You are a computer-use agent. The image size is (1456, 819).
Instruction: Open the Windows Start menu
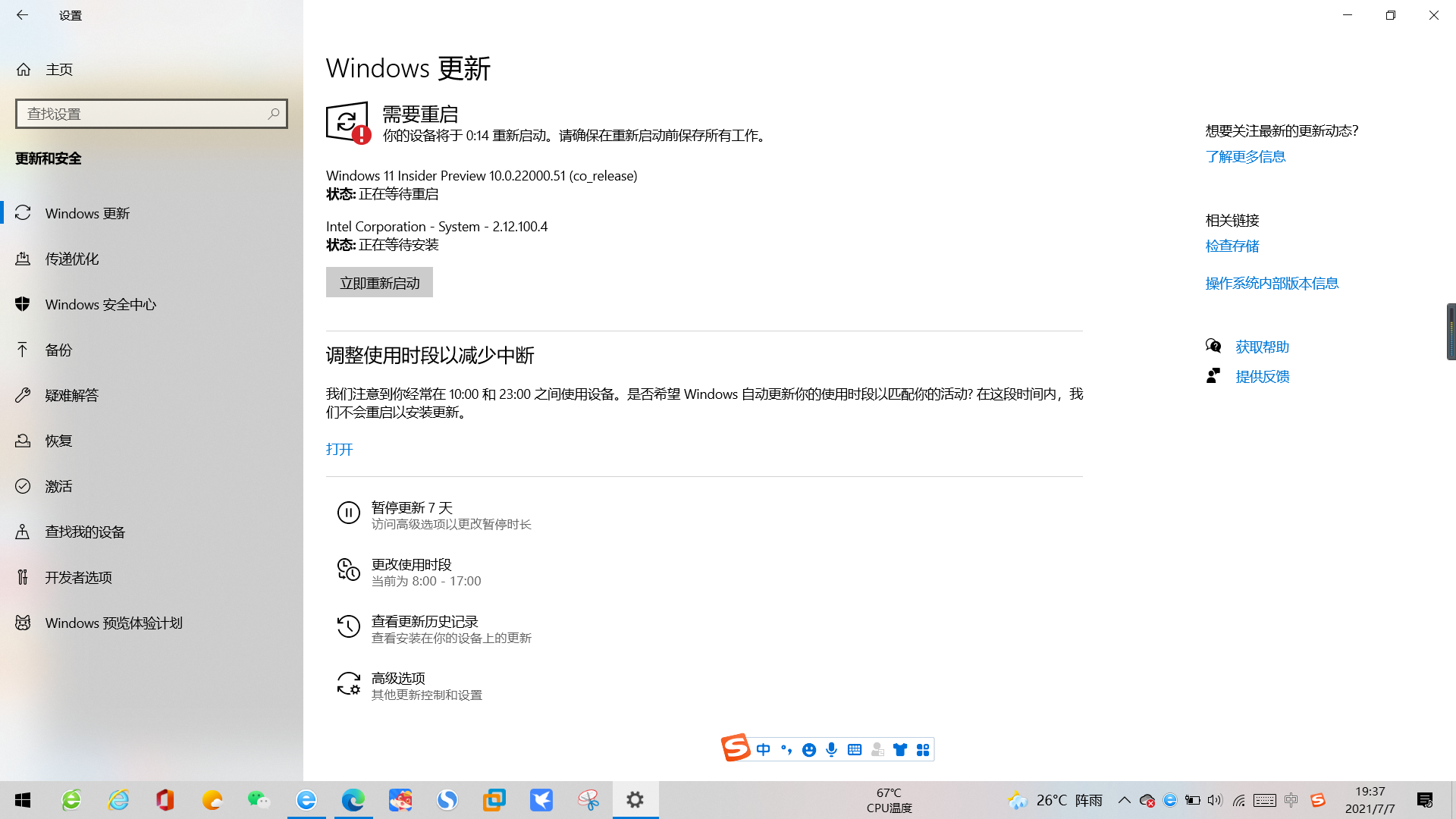coord(23,800)
